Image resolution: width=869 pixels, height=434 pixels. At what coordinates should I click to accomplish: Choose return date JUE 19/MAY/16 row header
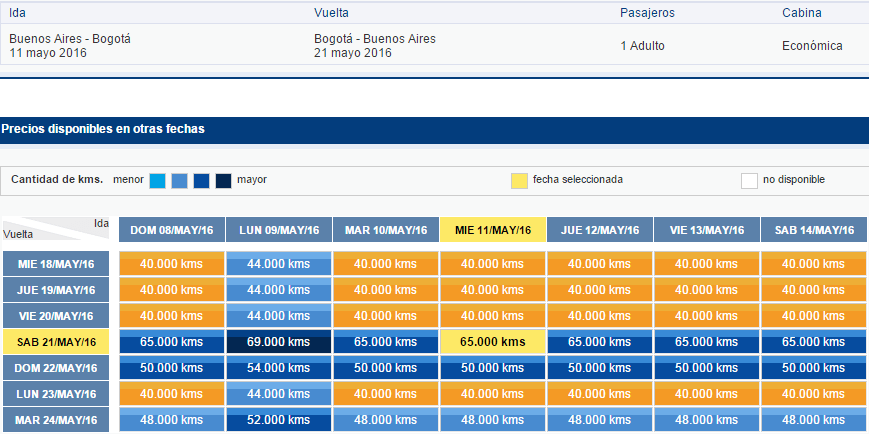click(x=56, y=290)
